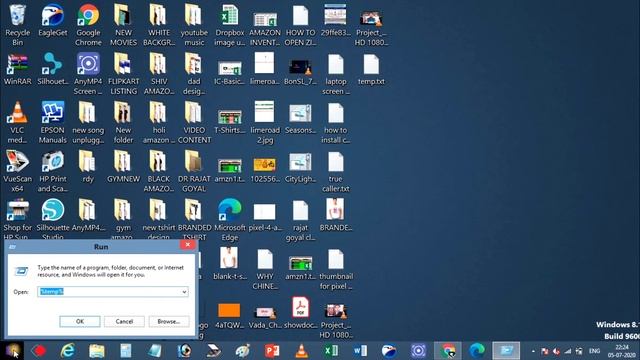This screenshot has height=360, width=640.
Task: Select the WHY CHINE... document
Action: [x=265, y=269]
